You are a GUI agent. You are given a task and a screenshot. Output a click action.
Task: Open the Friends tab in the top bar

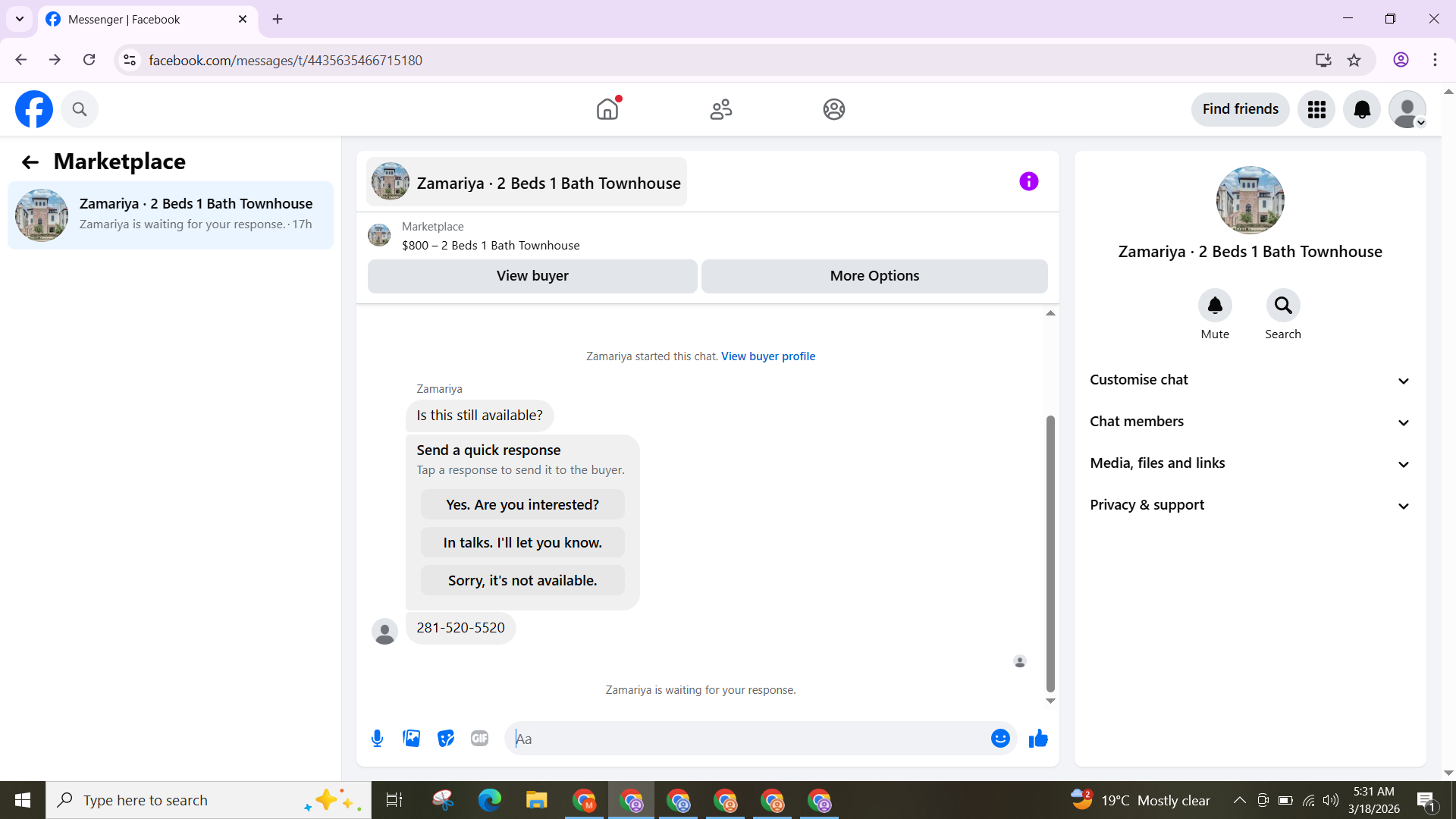(x=720, y=109)
